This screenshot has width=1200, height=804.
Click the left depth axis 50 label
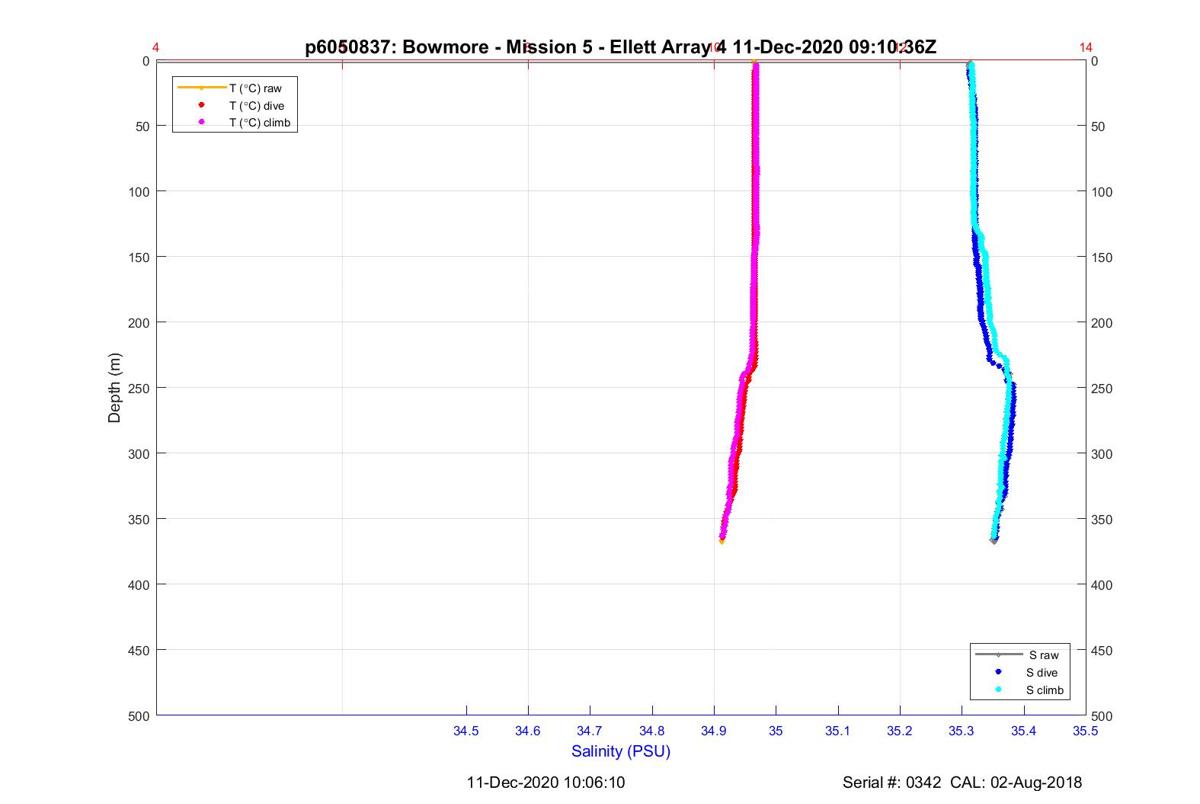click(x=142, y=126)
